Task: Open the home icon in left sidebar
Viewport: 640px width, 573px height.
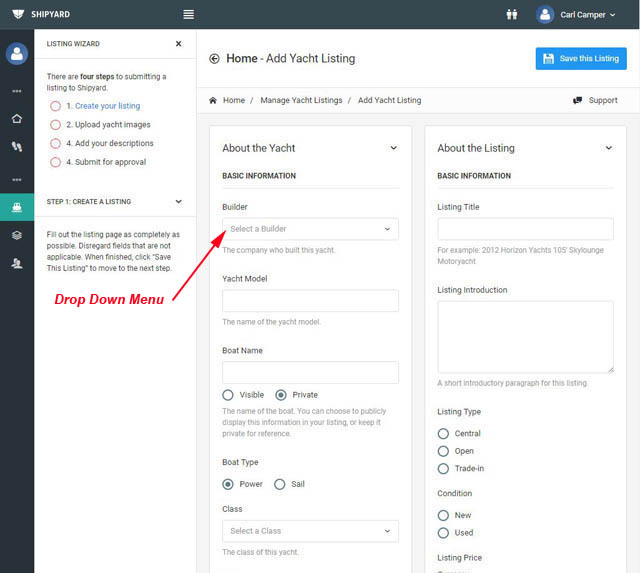Action: (x=16, y=118)
